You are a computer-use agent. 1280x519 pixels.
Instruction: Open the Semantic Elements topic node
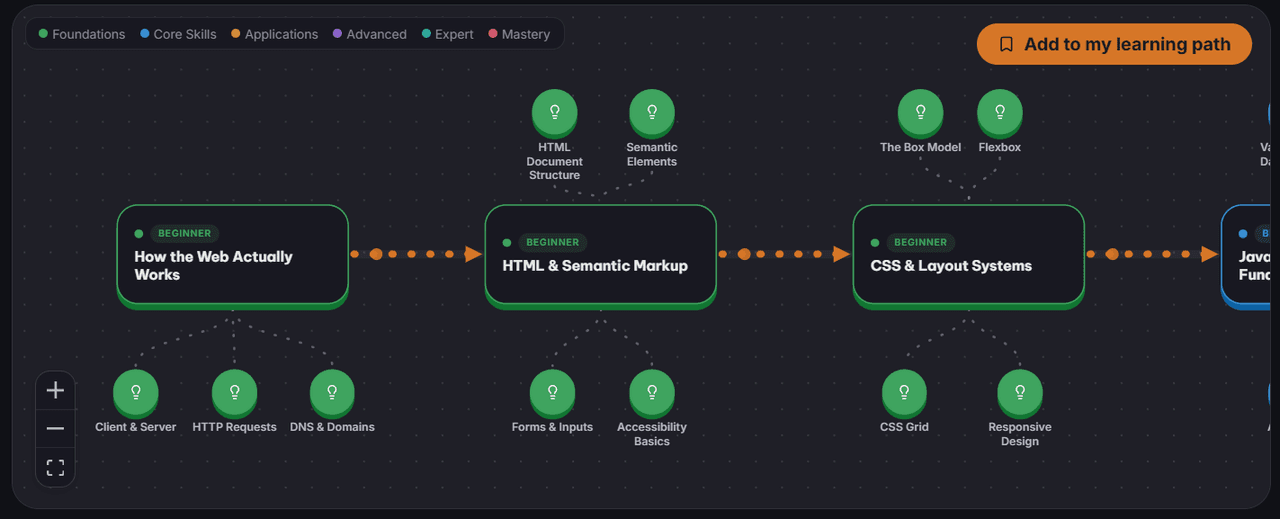652,112
